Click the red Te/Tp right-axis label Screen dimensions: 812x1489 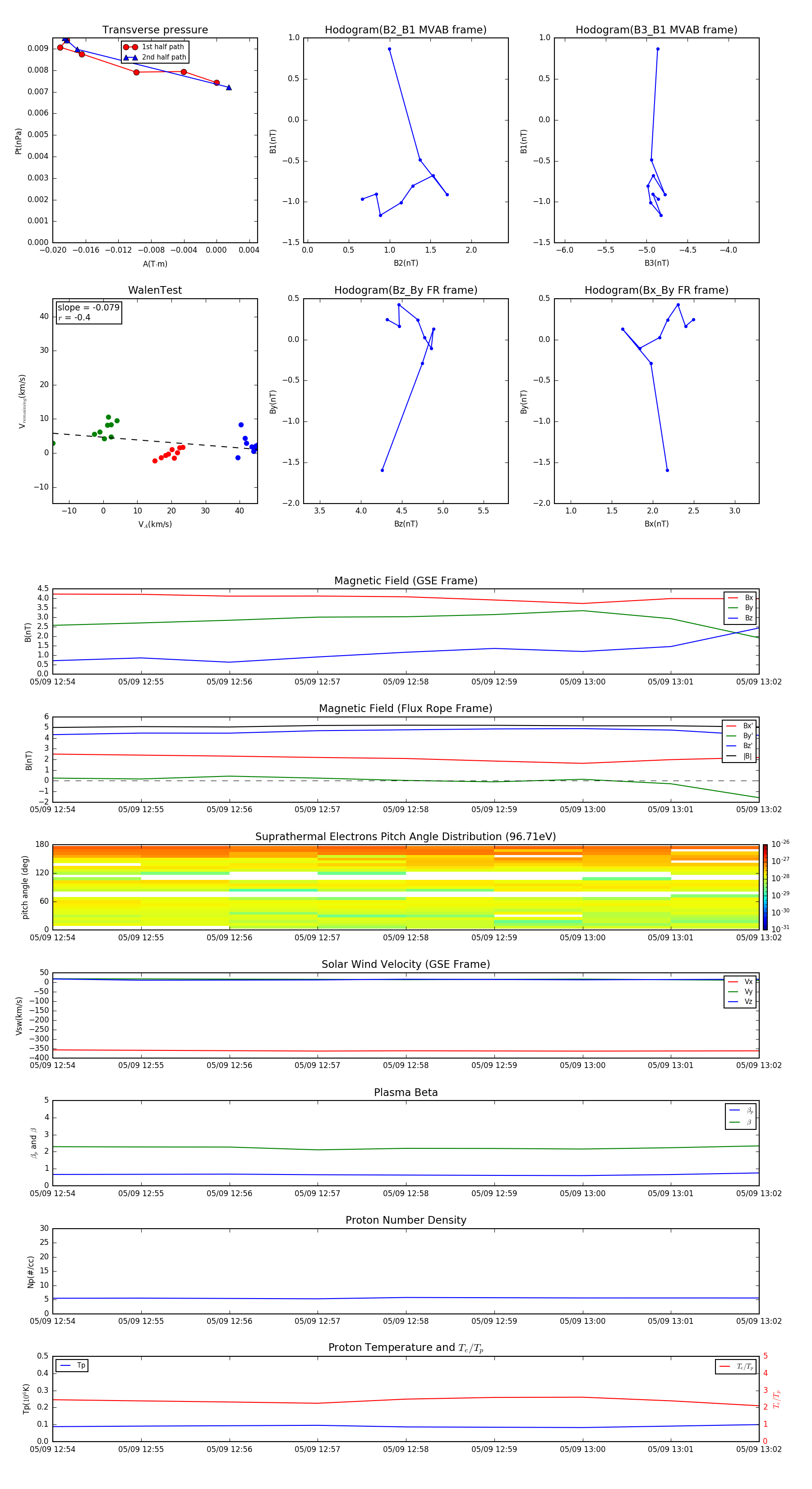776,1399
